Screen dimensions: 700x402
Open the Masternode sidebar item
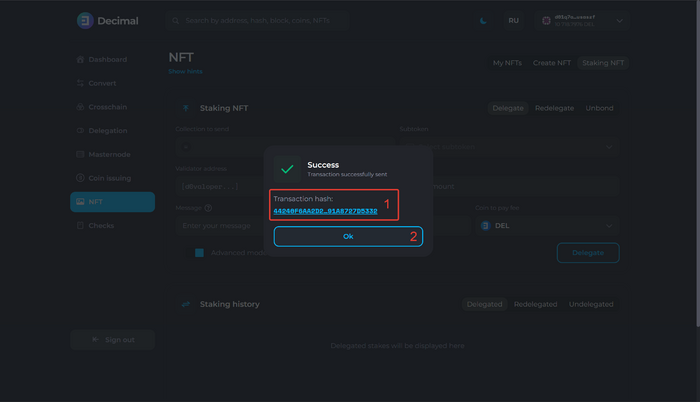112,154
